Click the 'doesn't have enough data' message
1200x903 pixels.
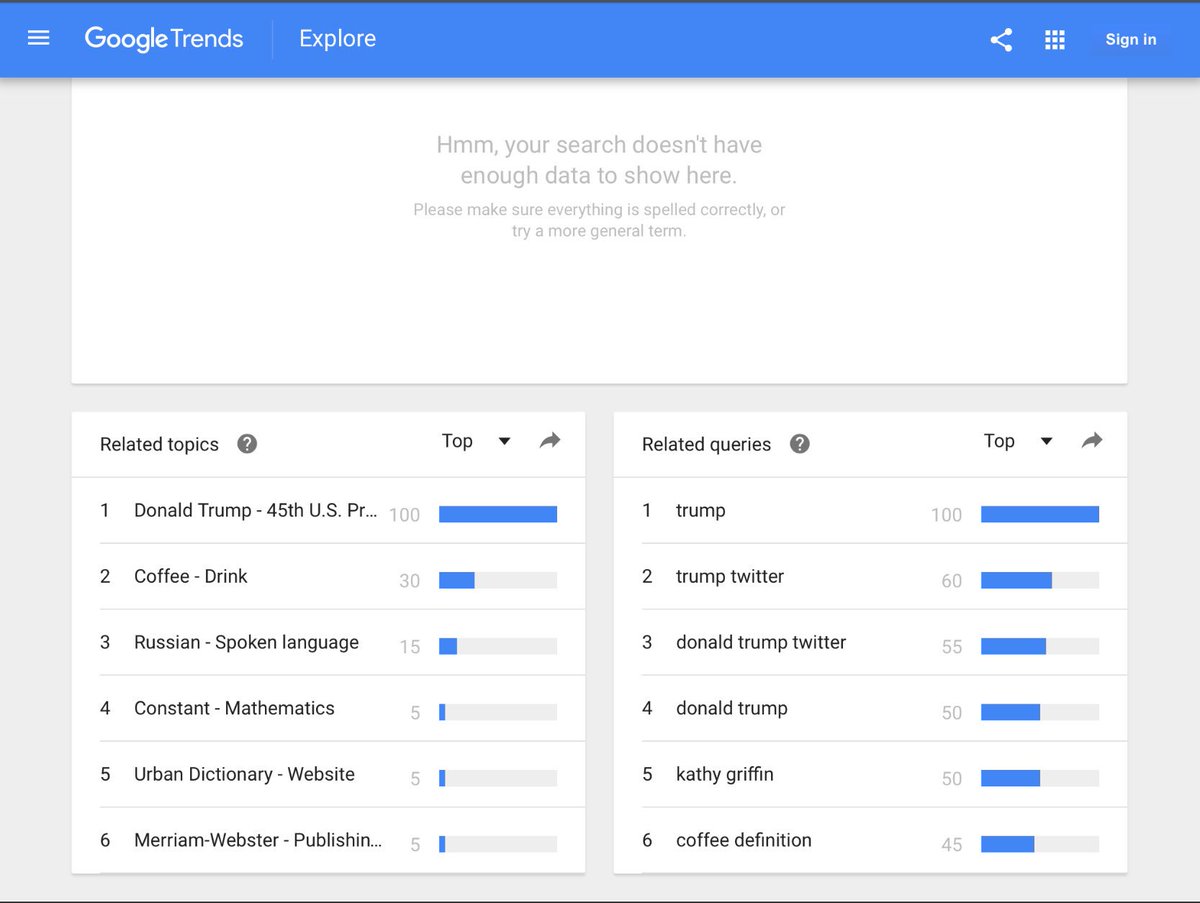[x=599, y=160]
